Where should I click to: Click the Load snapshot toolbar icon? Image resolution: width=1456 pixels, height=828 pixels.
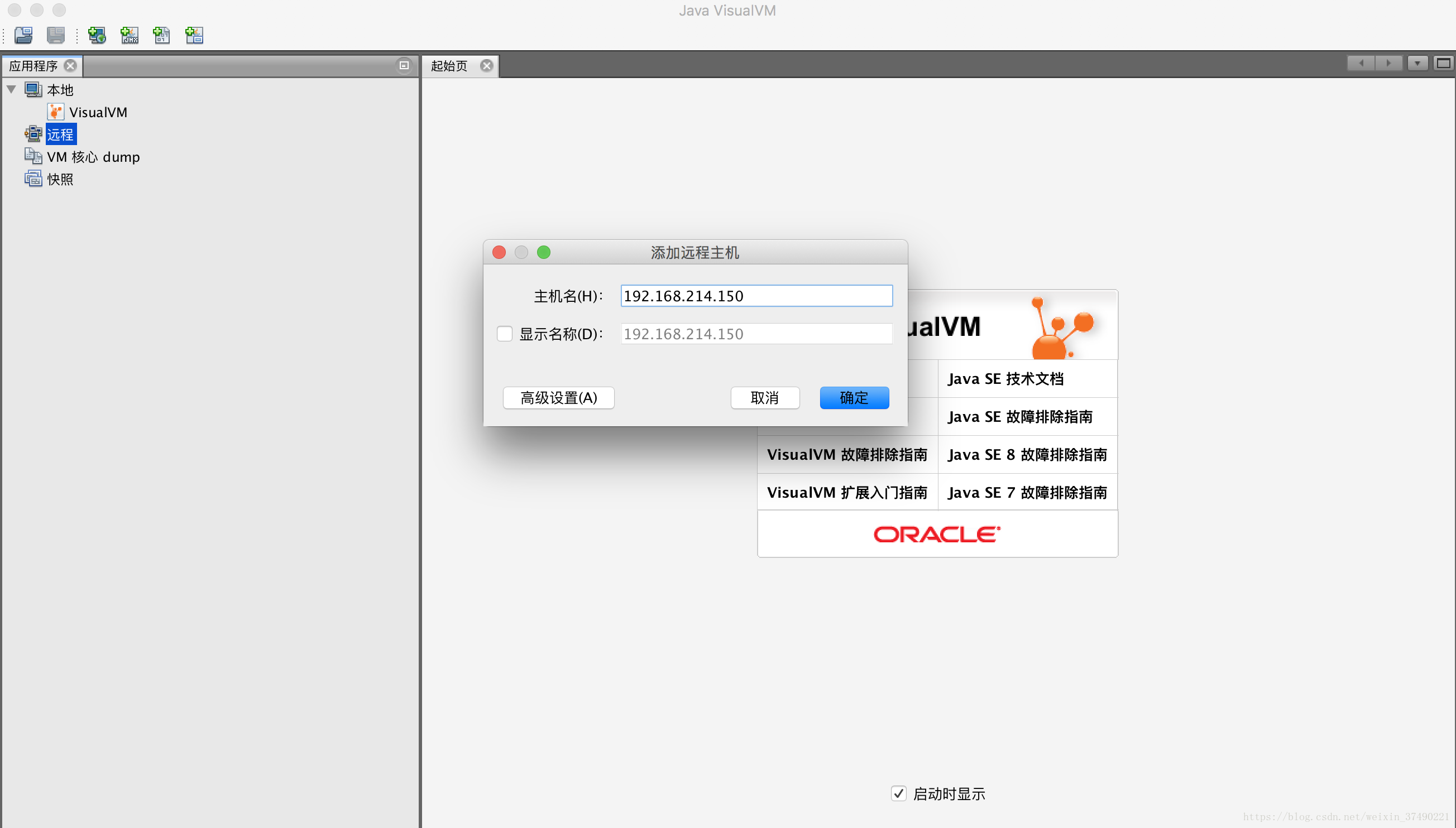point(24,35)
